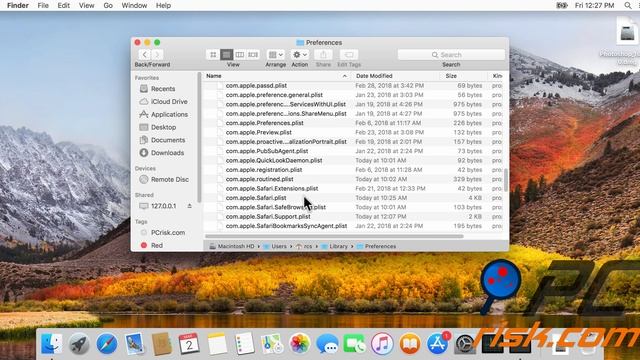Open the Edit menu
The width and height of the screenshot is (640, 360).
click(x=63, y=5)
